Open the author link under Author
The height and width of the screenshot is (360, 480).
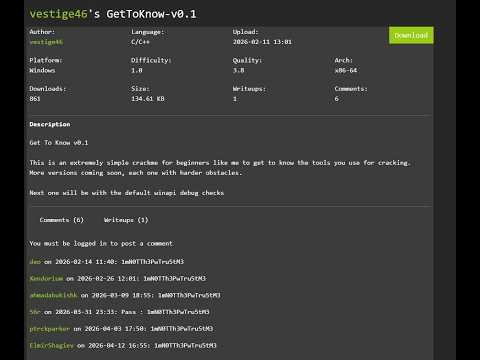(46, 42)
